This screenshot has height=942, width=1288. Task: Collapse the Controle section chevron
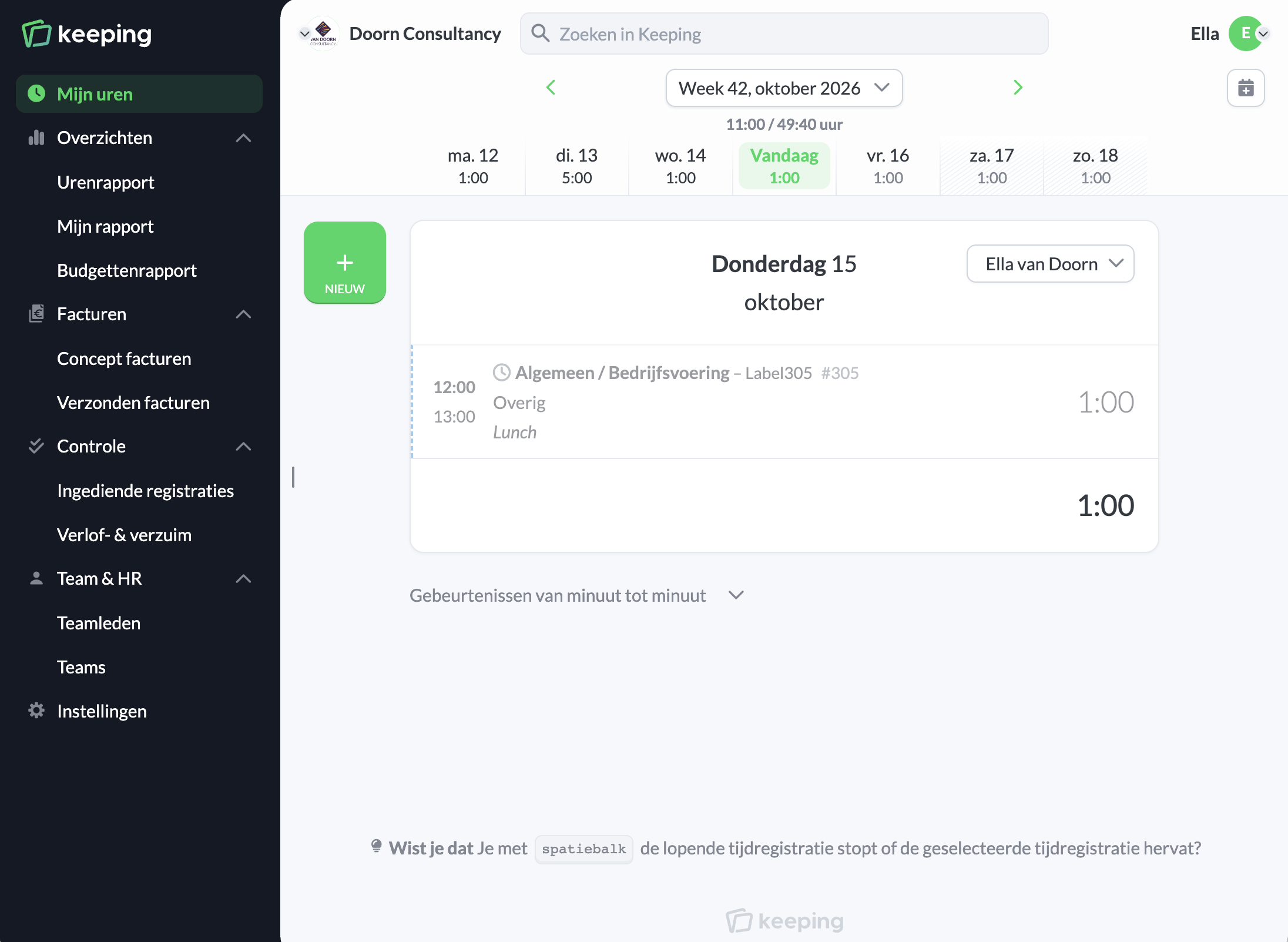click(x=243, y=447)
